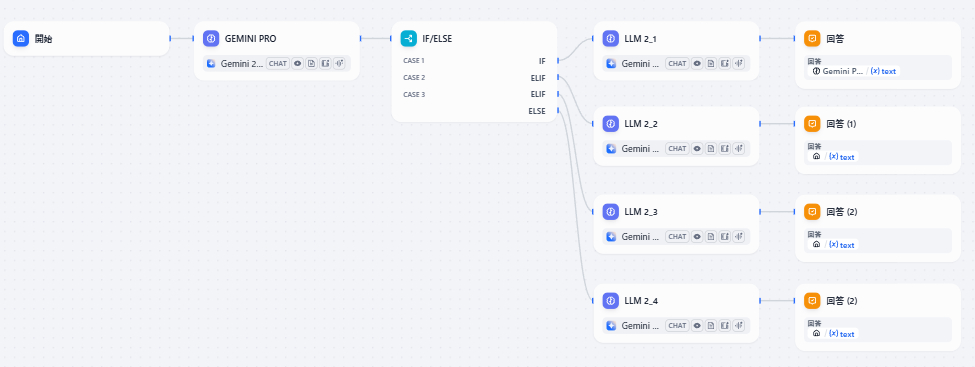Select the LLM 2_4 node title
The image size is (975, 367).
point(641,301)
